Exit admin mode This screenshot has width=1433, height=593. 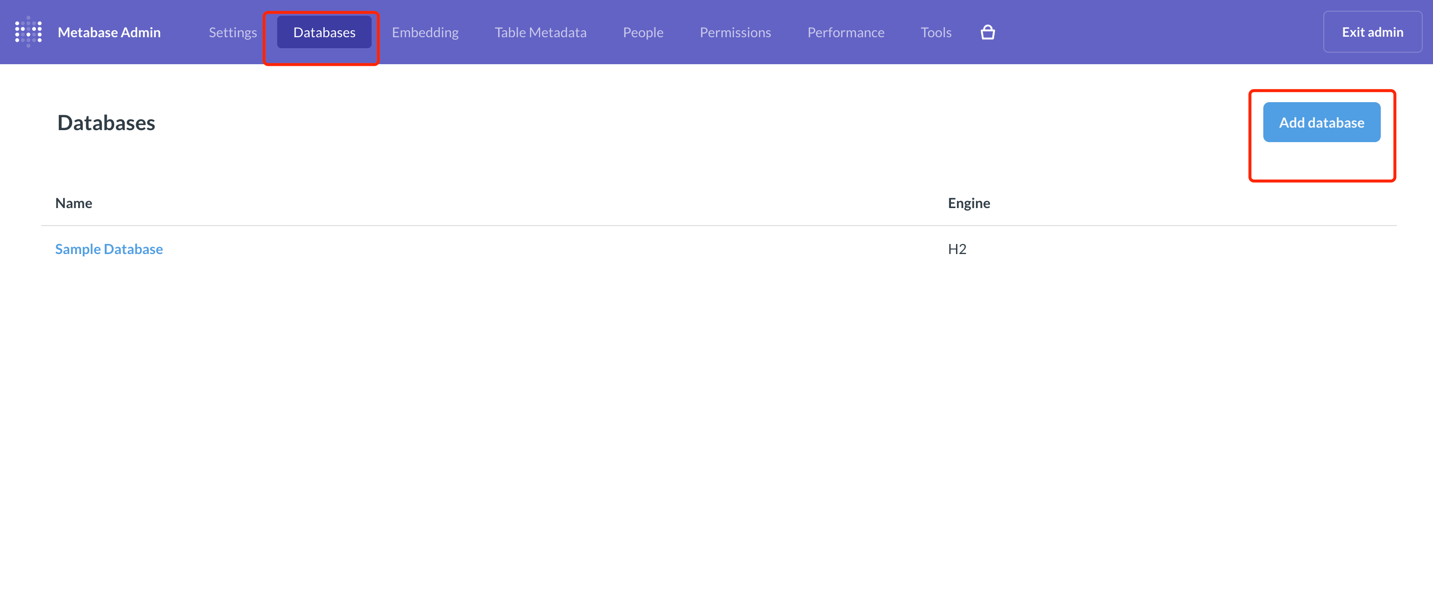click(x=1371, y=31)
